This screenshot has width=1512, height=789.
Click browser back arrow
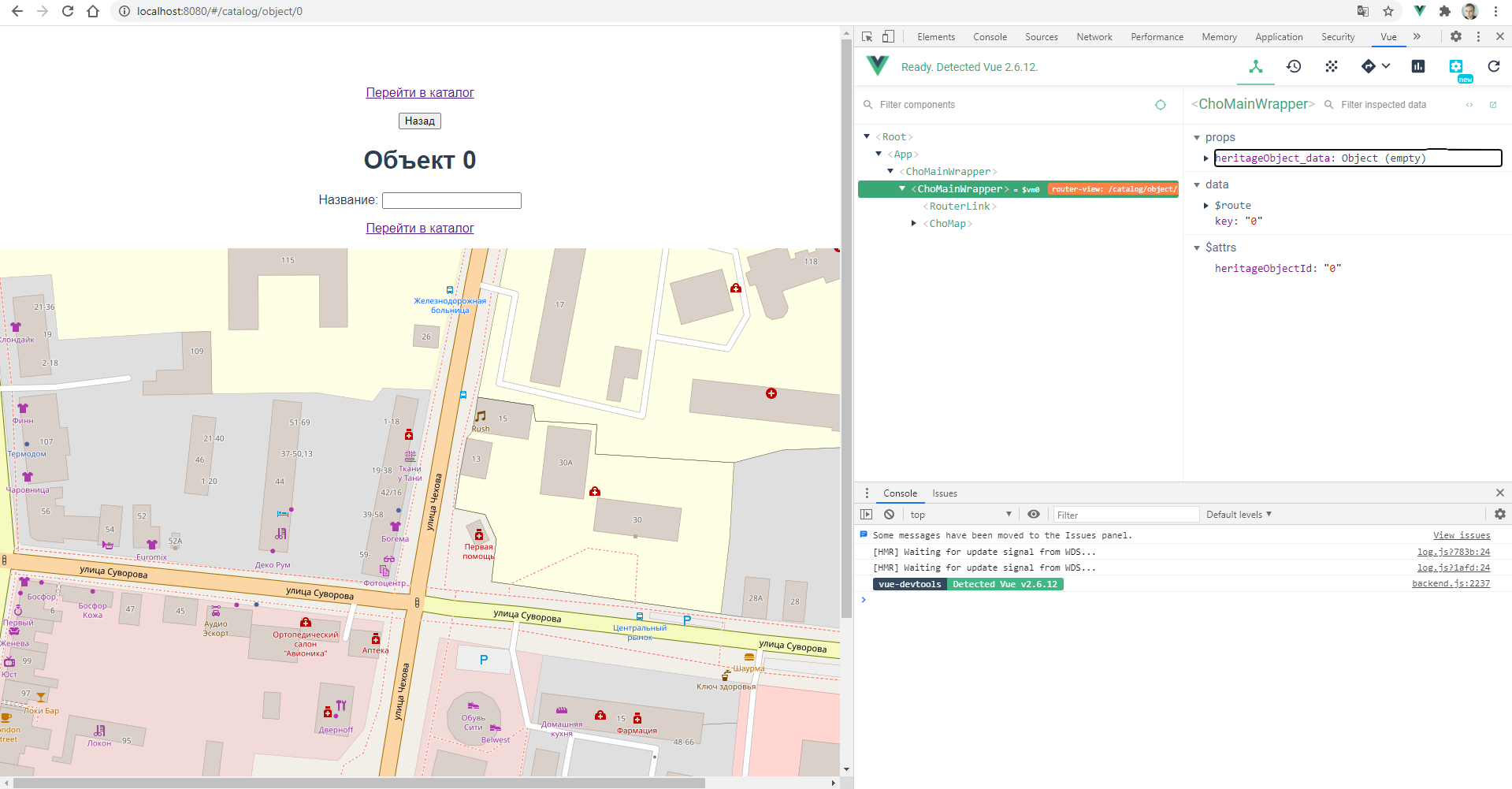coord(17,11)
